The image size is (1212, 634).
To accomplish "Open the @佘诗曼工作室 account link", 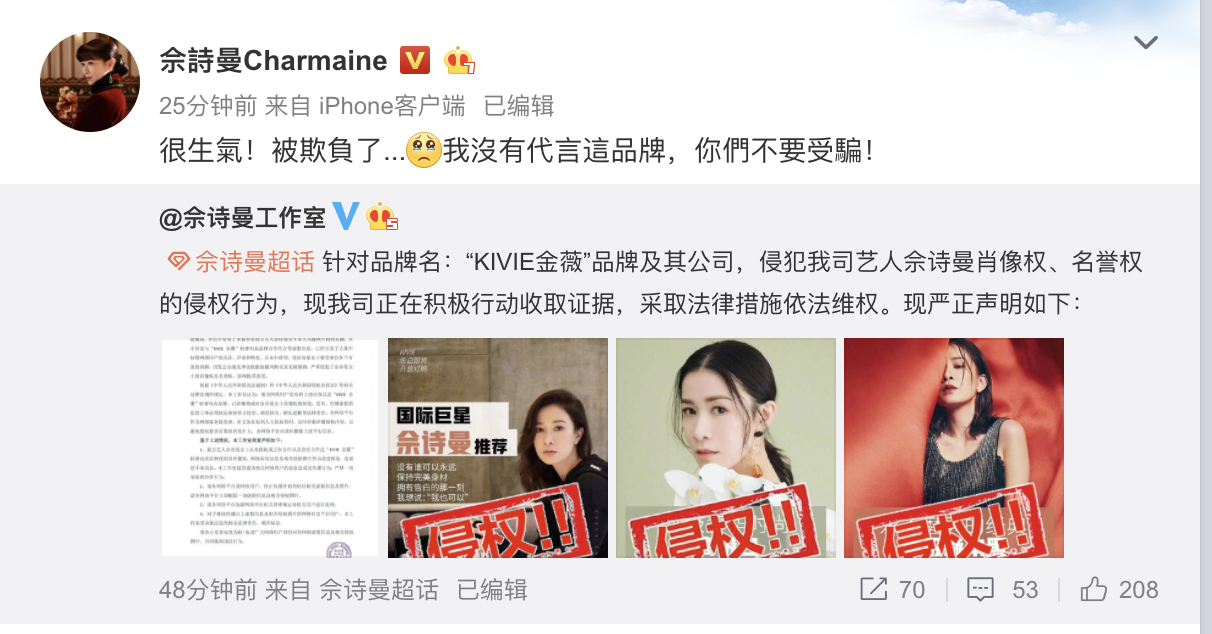I will [243, 216].
